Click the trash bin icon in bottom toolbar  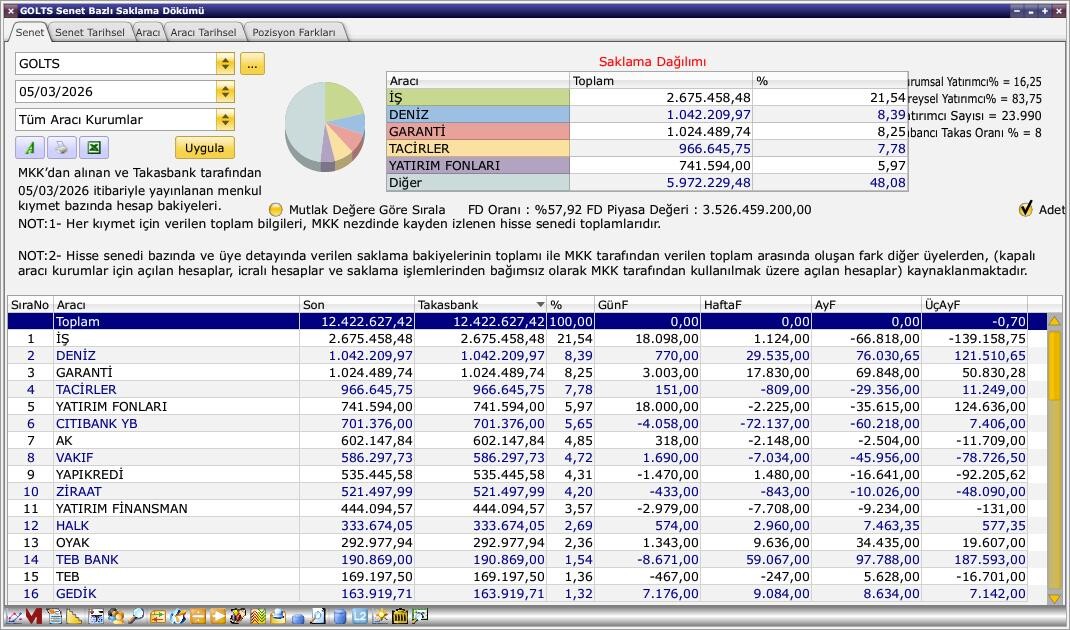coord(400,617)
